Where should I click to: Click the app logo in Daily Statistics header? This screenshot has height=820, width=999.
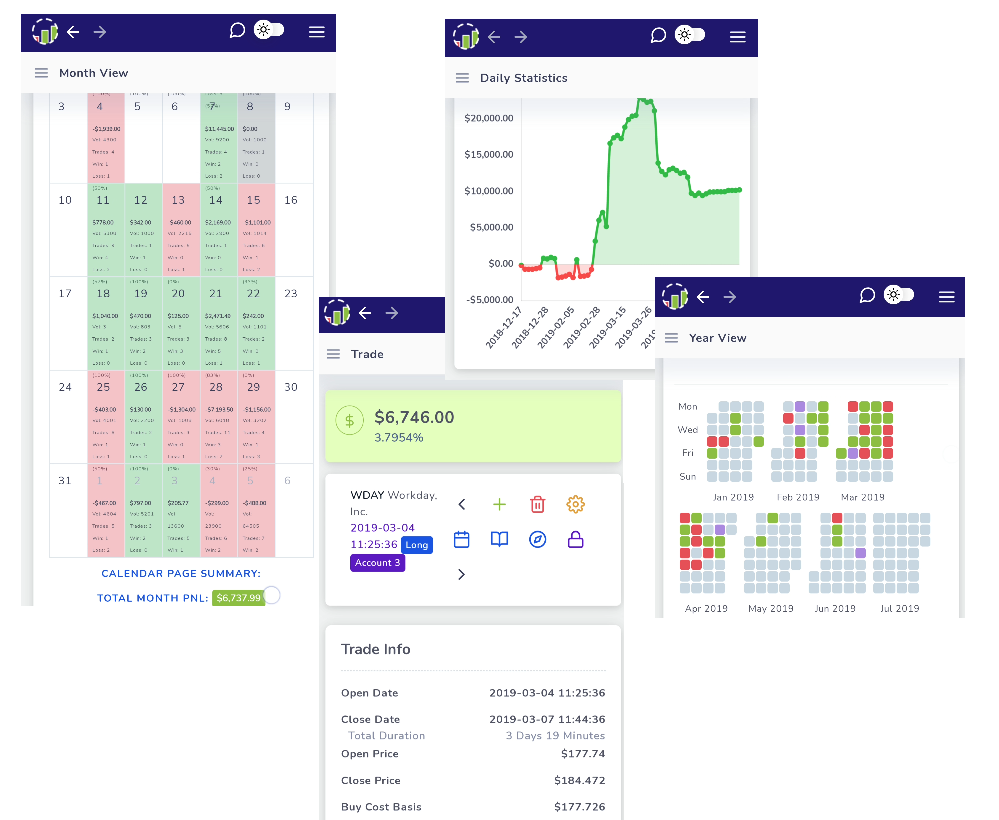click(x=466, y=36)
